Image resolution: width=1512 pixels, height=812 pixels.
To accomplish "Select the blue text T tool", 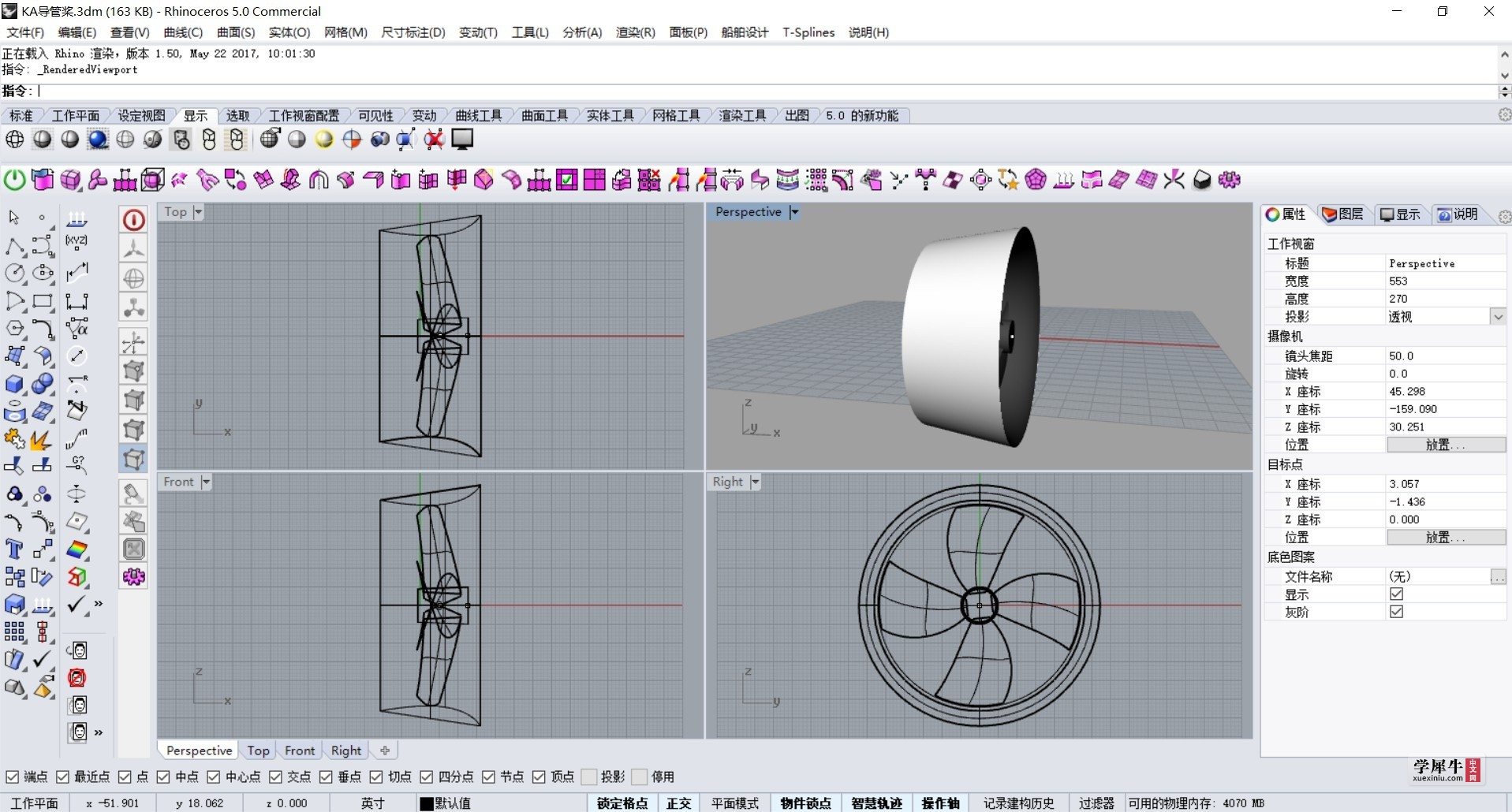I will [x=14, y=549].
